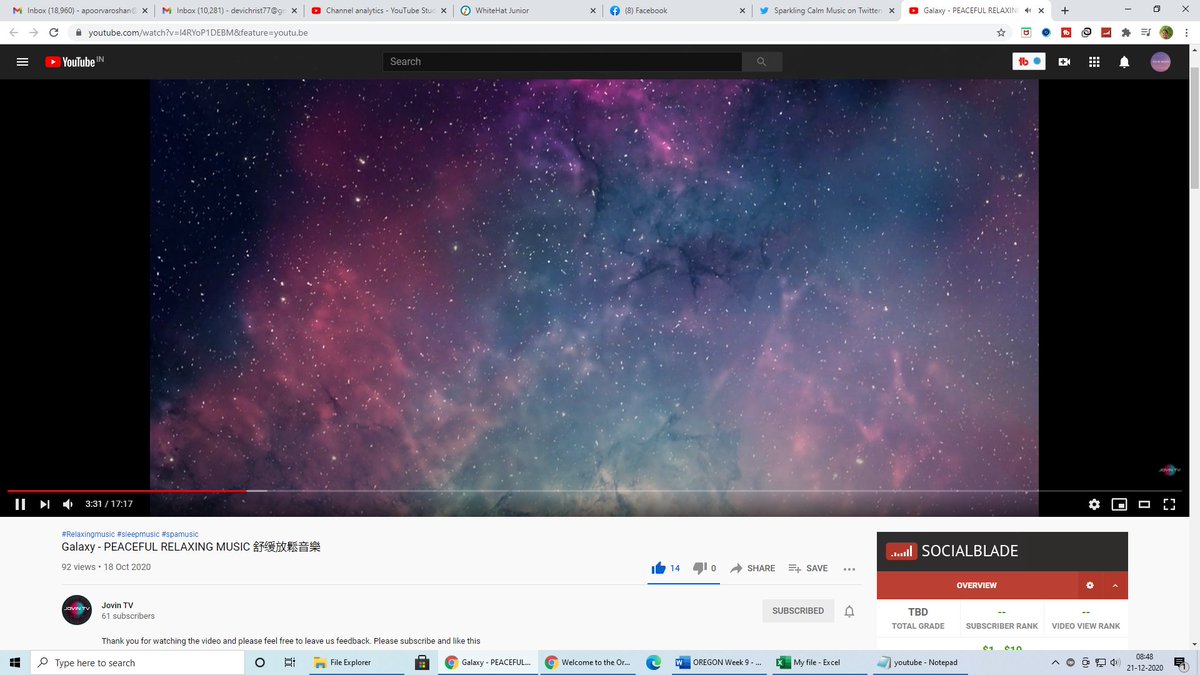Open more actions ellipsis below video
The width and height of the screenshot is (1200, 675).
point(849,569)
